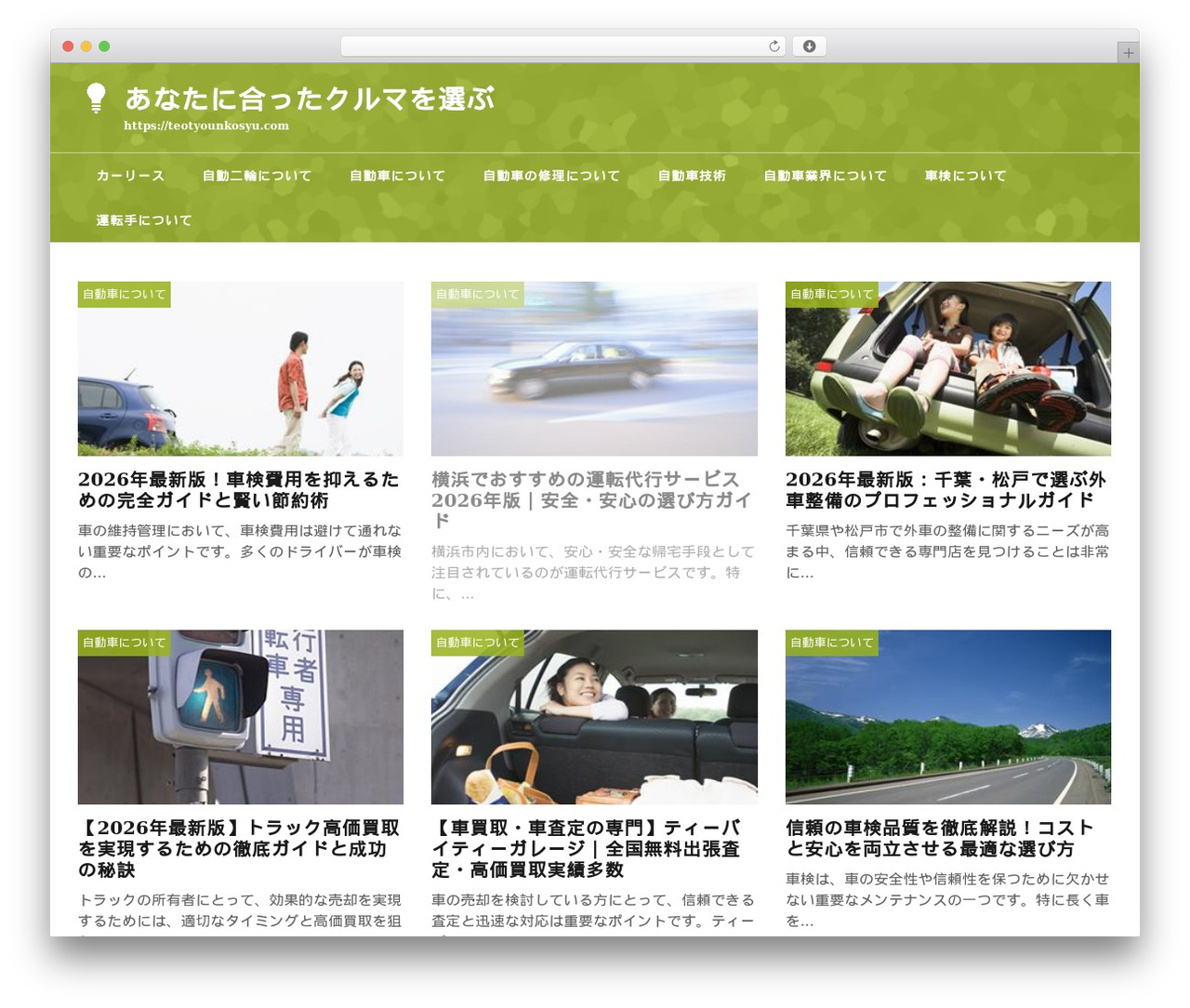The height and width of the screenshot is (1008, 1190).
Task: Open article 千葉・松戸で選ぶ外車整備
Action: tap(947, 490)
